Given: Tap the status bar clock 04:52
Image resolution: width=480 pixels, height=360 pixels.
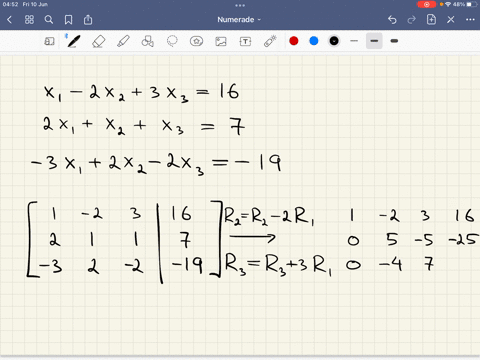Looking at the screenshot, I should pyautogui.click(x=10, y=4).
